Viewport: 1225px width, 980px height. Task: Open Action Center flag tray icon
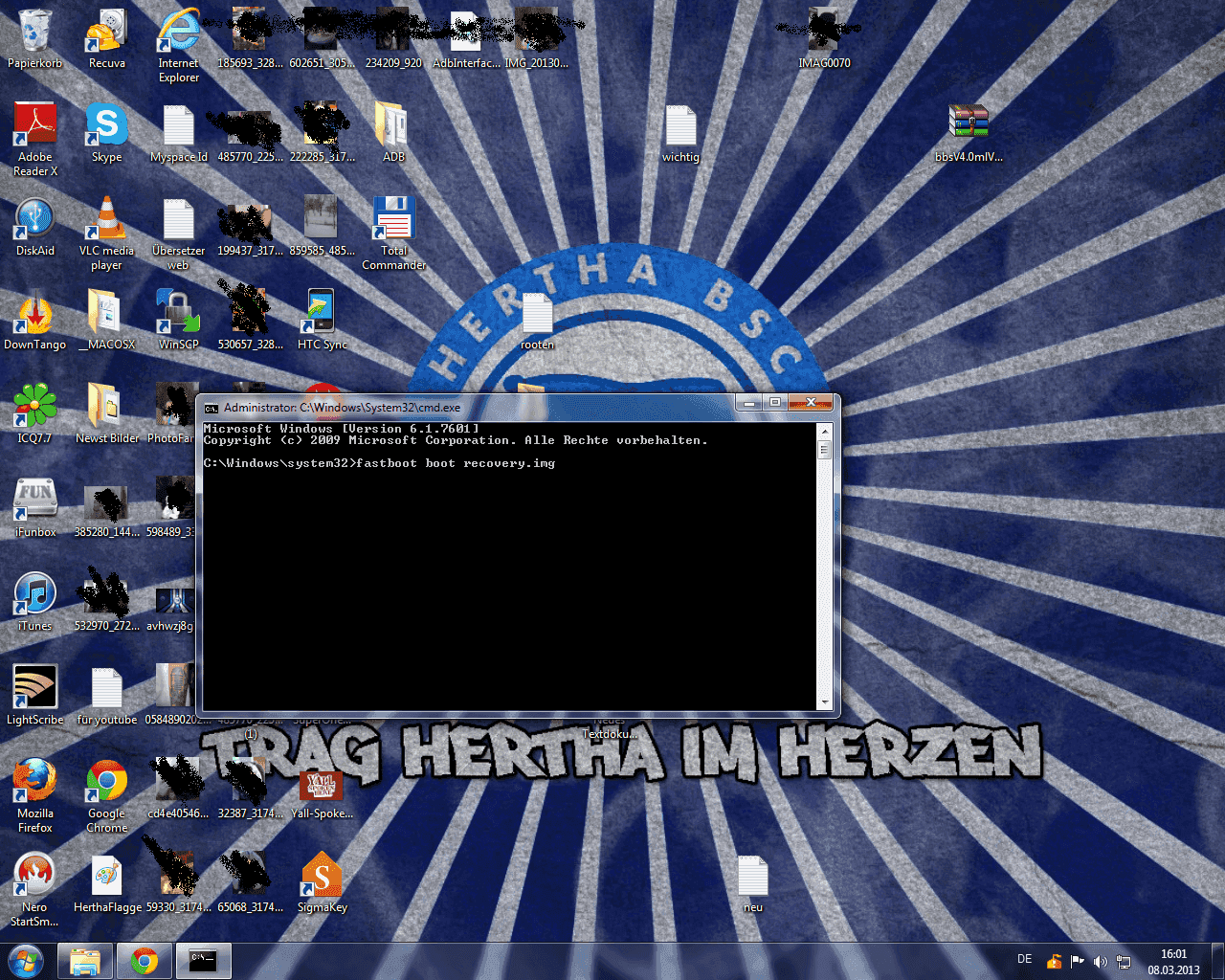(x=1077, y=961)
